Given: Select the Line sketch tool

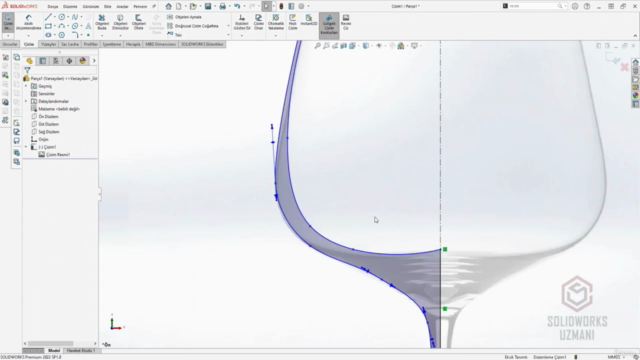Looking at the screenshot, I should point(48,17).
